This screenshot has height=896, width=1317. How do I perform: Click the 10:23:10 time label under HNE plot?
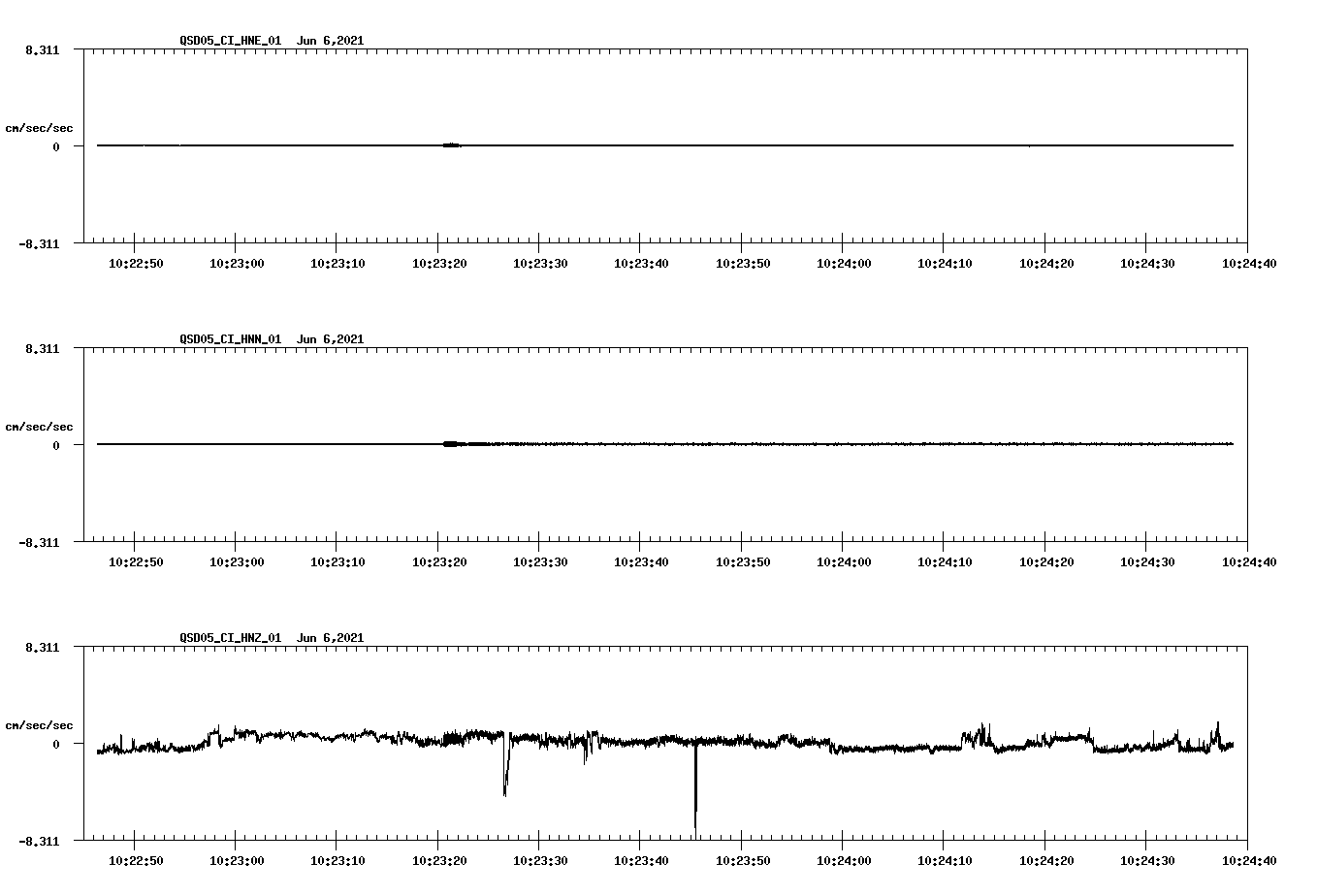[337, 263]
